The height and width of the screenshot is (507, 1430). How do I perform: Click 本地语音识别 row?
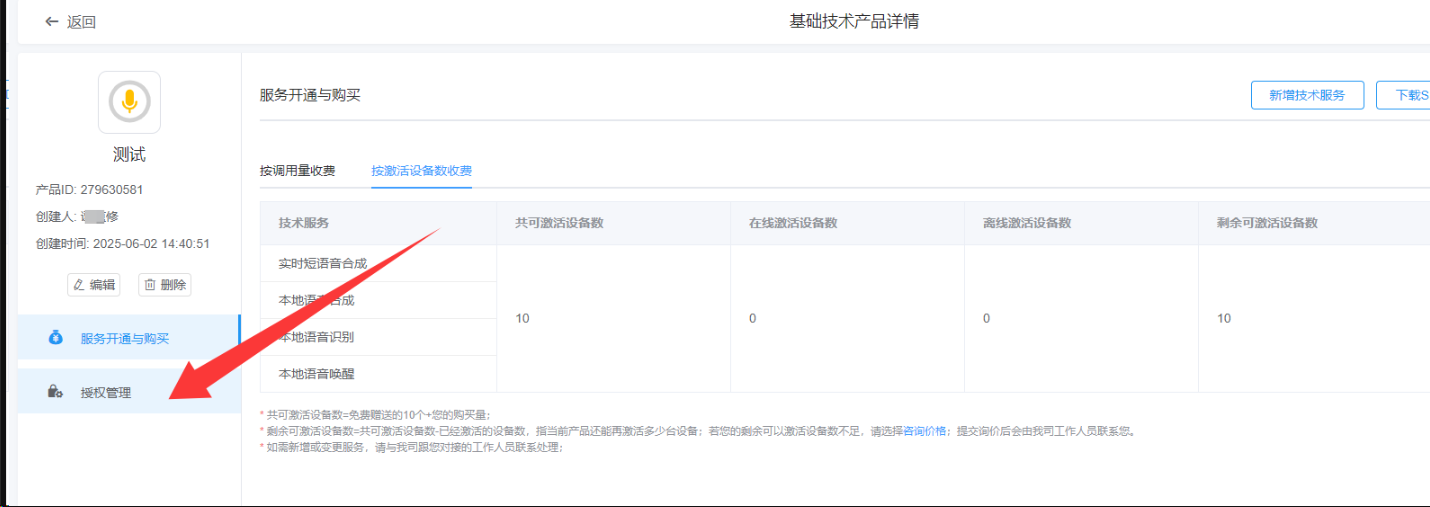(378, 337)
